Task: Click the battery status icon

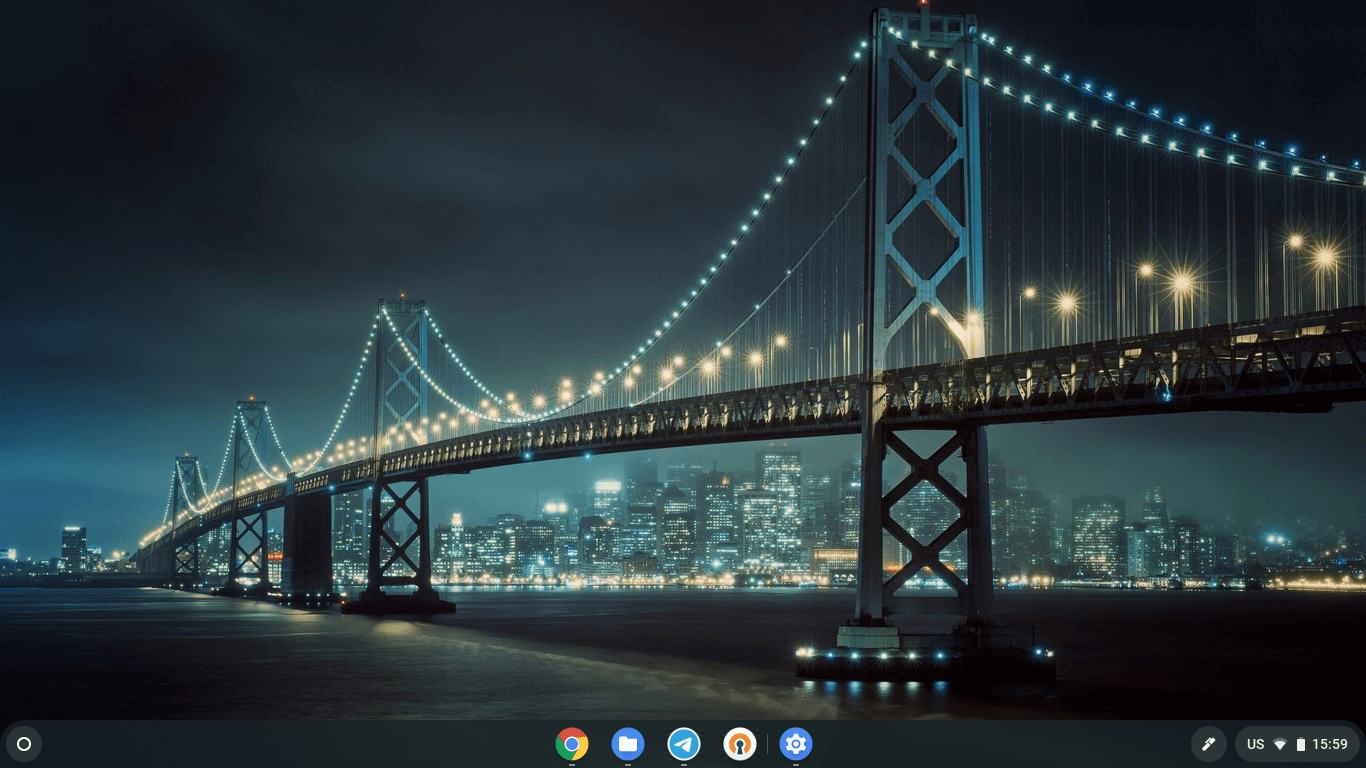Action: pos(1300,744)
